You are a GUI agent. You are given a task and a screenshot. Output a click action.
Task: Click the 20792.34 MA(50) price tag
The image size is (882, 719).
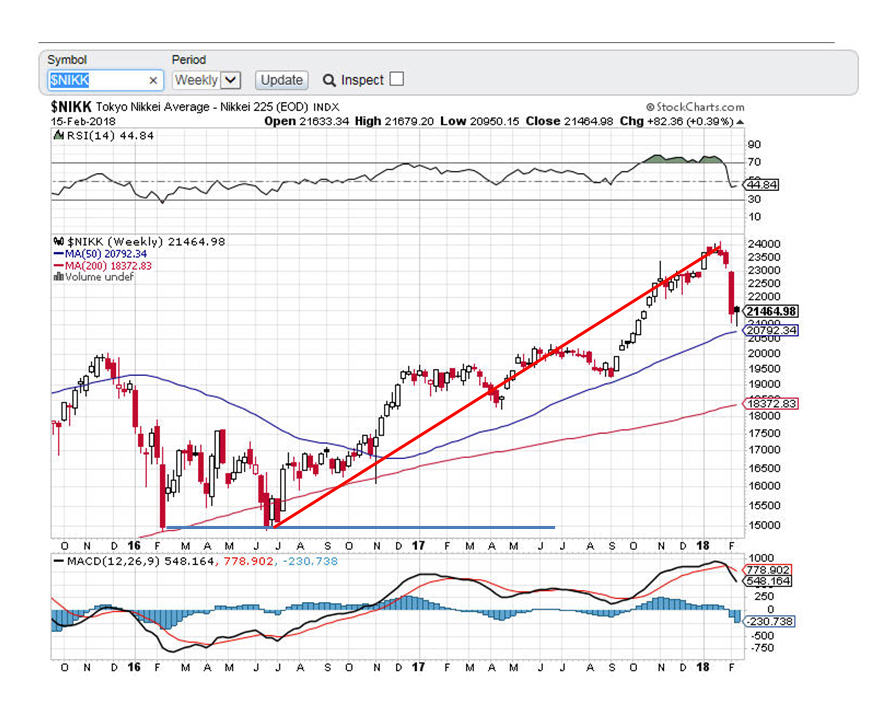click(x=770, y=330)
